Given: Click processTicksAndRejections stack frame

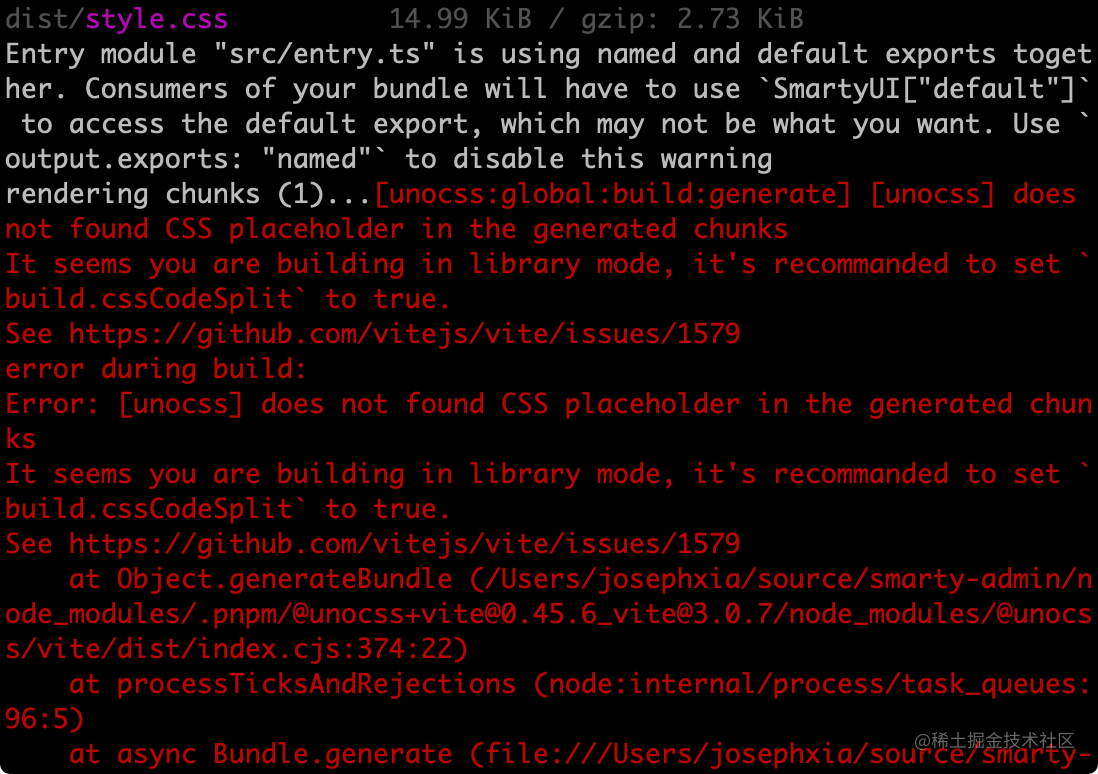Looking at the screenshot, I should [316, 684].
